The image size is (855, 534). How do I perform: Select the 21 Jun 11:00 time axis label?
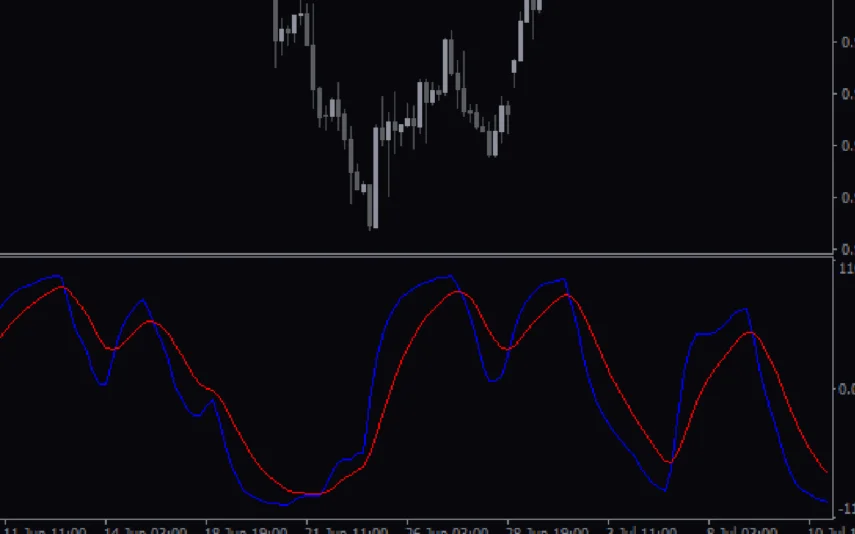[x=346, y=528]
